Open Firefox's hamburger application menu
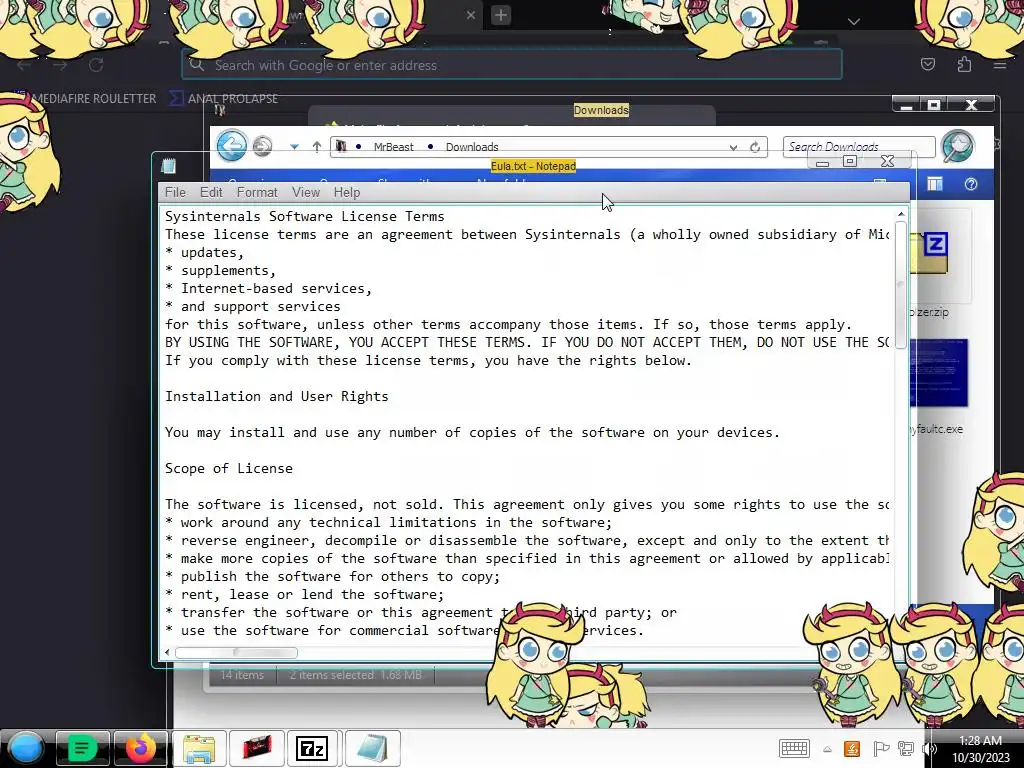1024x768 pixels. point(1000,65)
